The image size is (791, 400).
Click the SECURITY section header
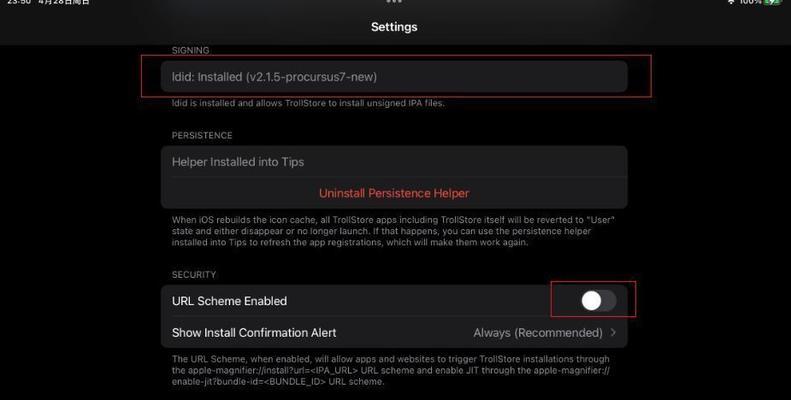[194, 274]
